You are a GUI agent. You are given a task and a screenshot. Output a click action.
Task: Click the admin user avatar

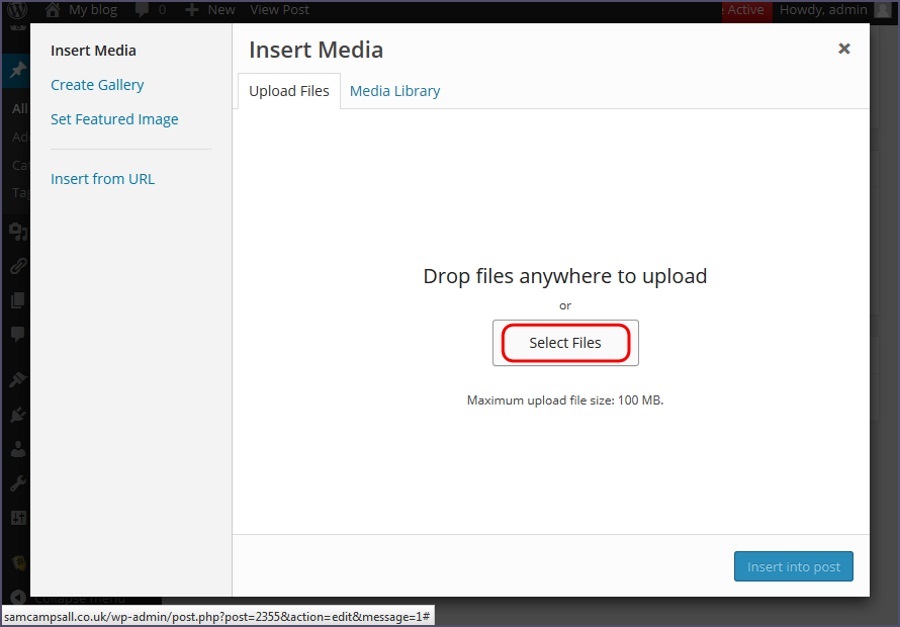[x=881, y=10]
